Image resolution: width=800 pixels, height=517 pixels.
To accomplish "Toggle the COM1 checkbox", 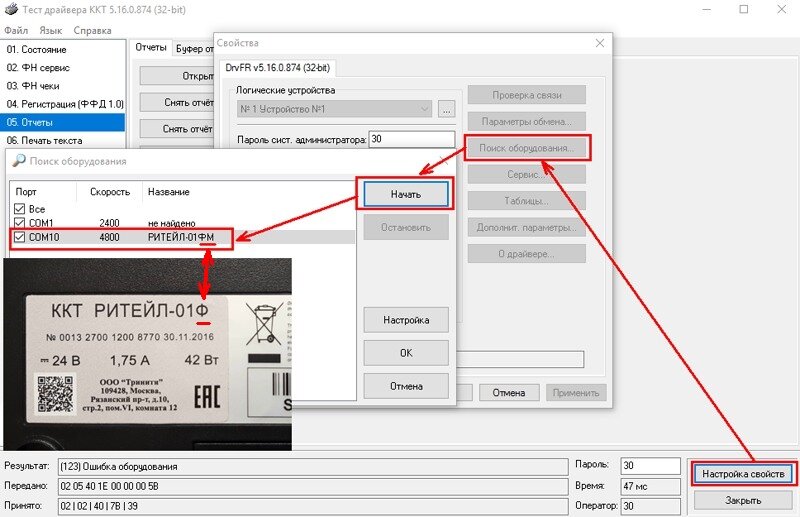I will tap(19, 223).
